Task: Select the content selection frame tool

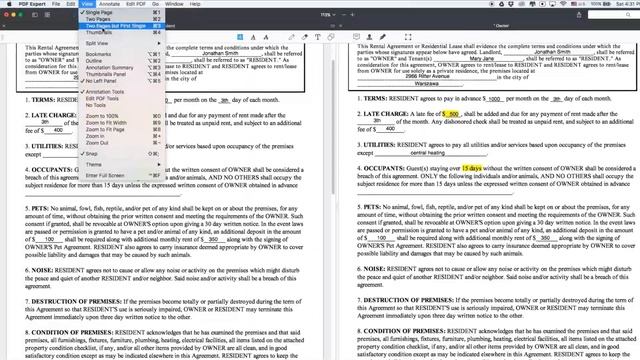Action: click(408, 37)
